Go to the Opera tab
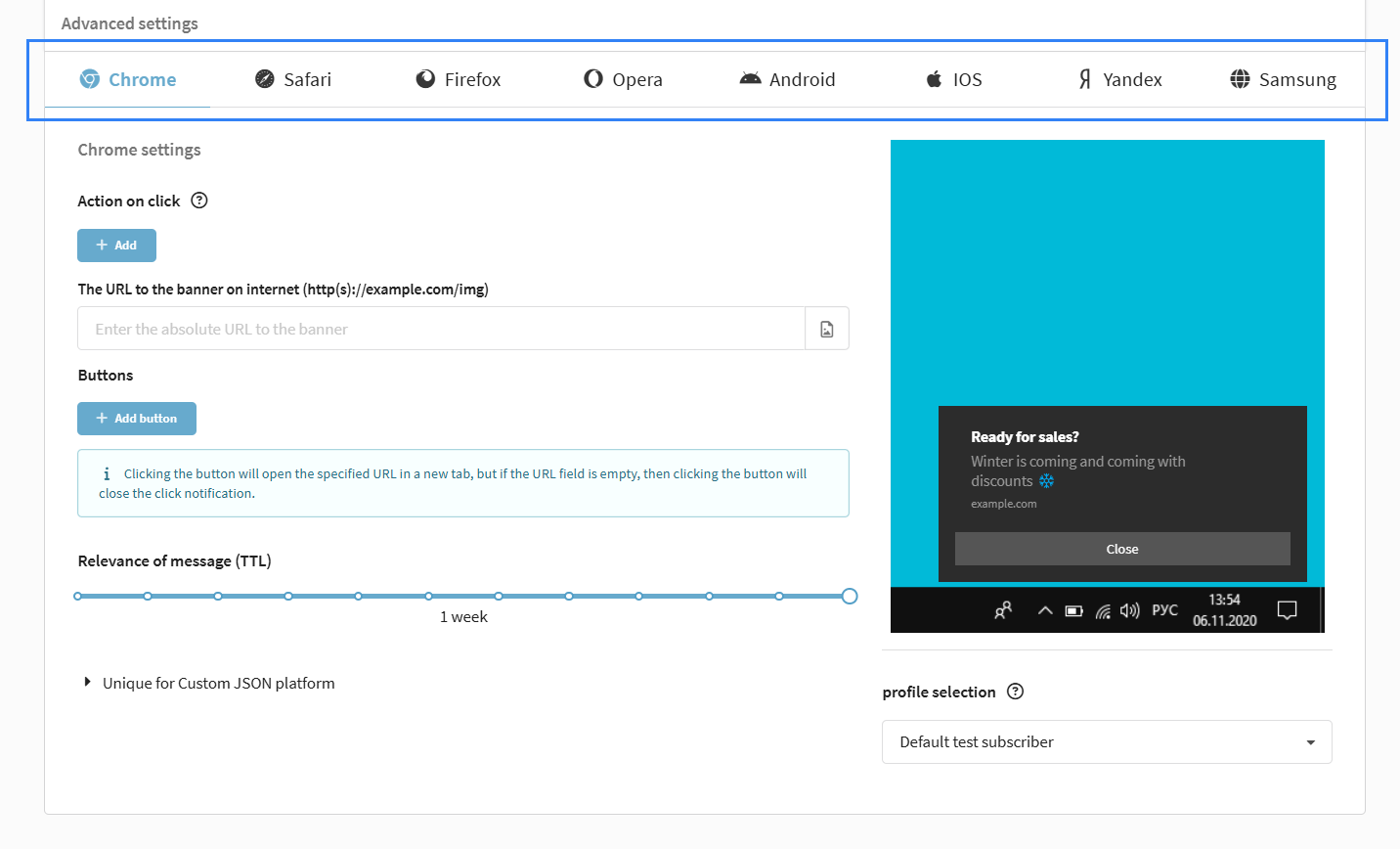This screenshot has width=1400, height=849. [623, 79]
